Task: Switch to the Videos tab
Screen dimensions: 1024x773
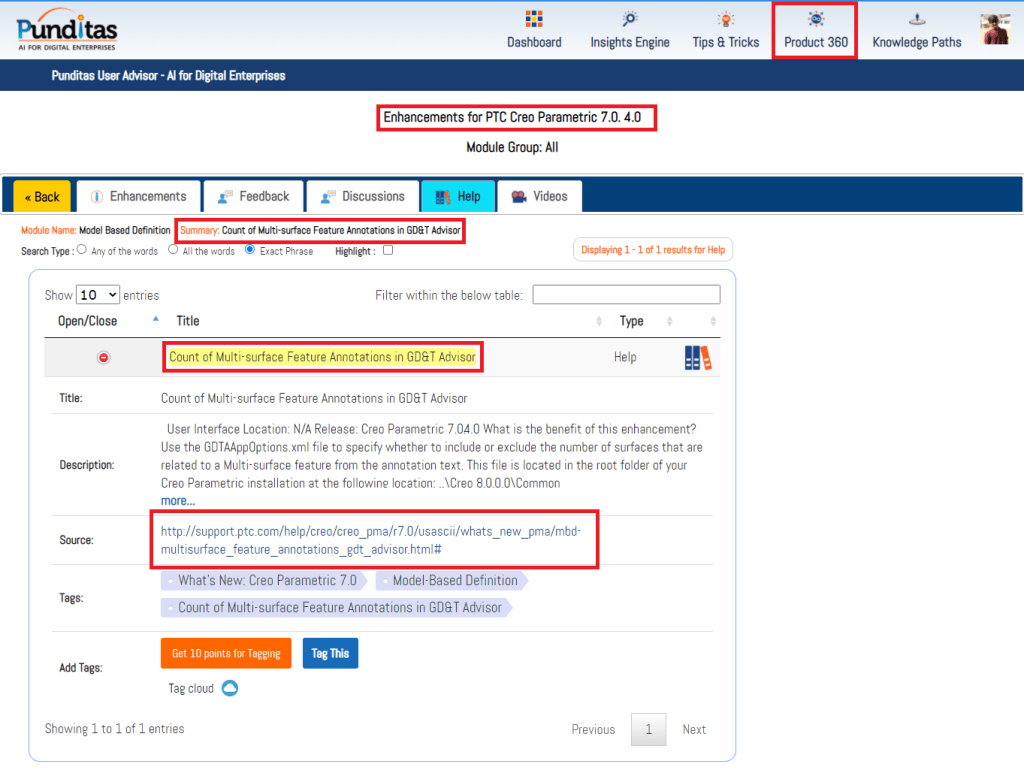Action: pyautogui.click(x=539, y=196)
